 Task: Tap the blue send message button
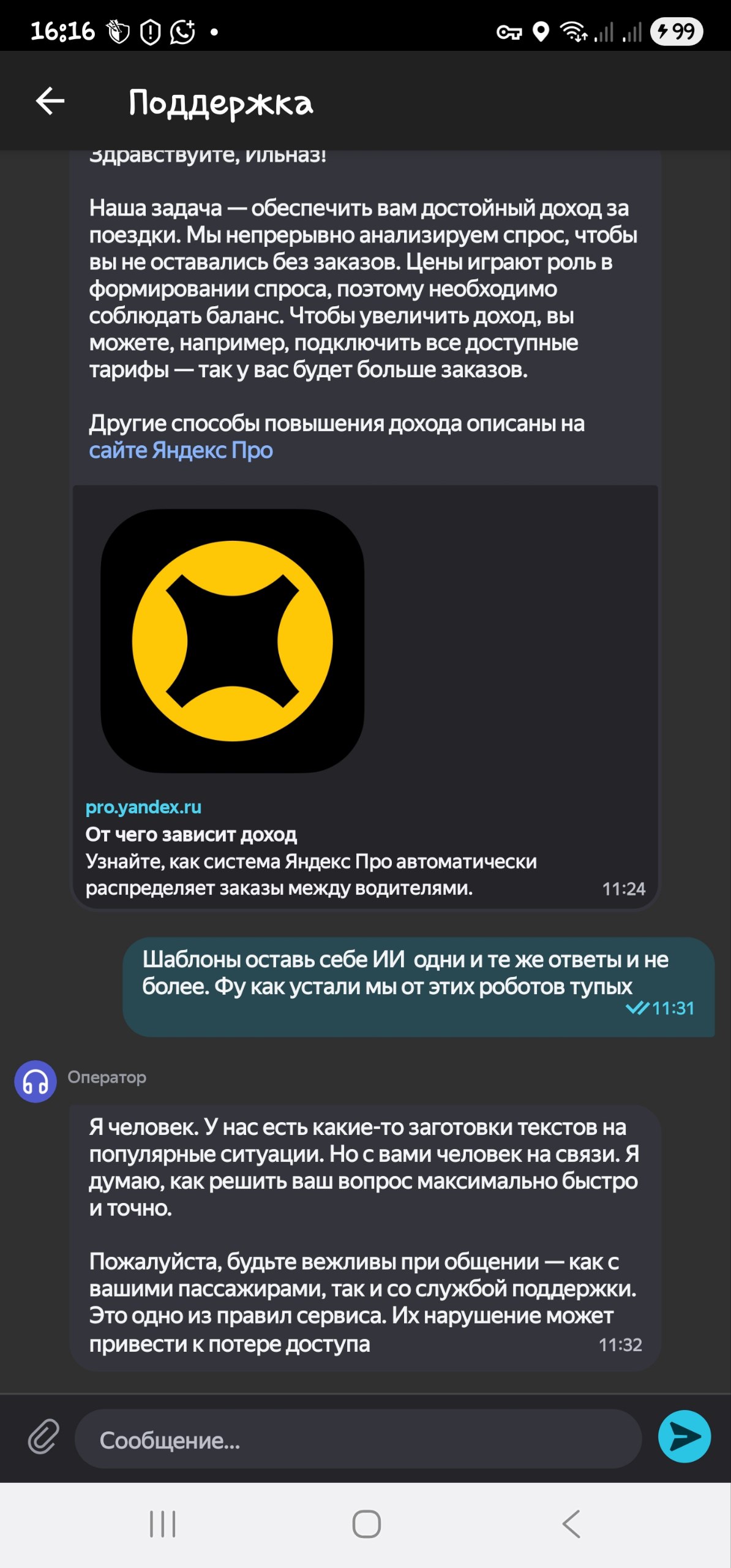click(x=684, y=1437)
